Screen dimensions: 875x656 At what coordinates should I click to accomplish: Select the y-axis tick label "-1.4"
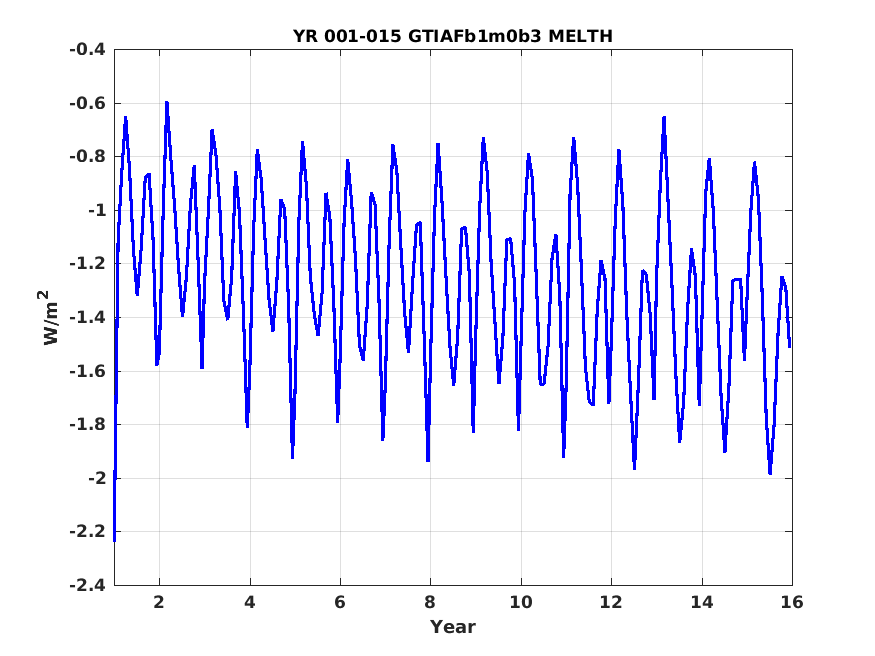(x=88, y=317)
